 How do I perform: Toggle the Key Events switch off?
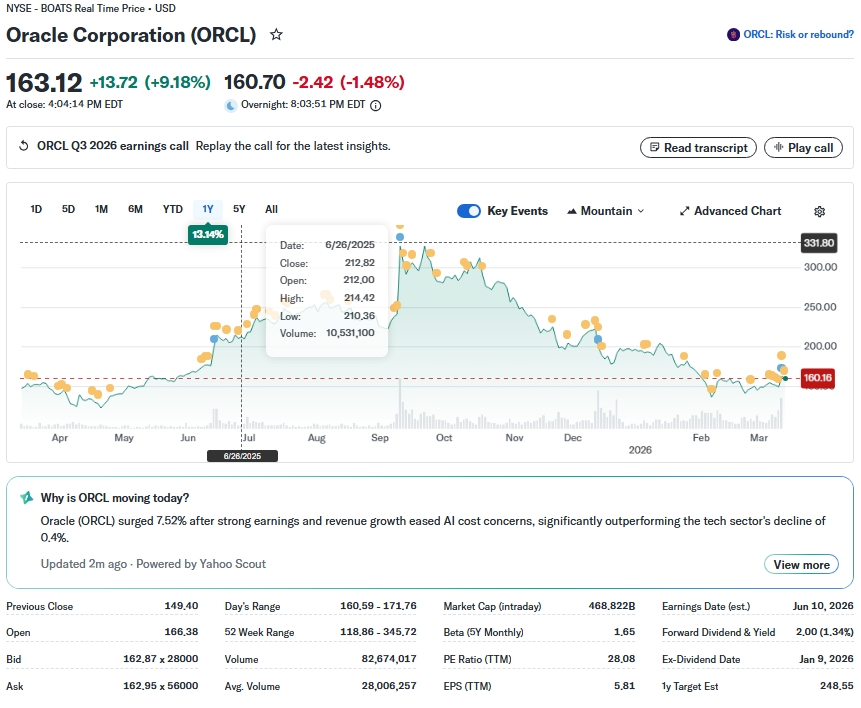468,211
